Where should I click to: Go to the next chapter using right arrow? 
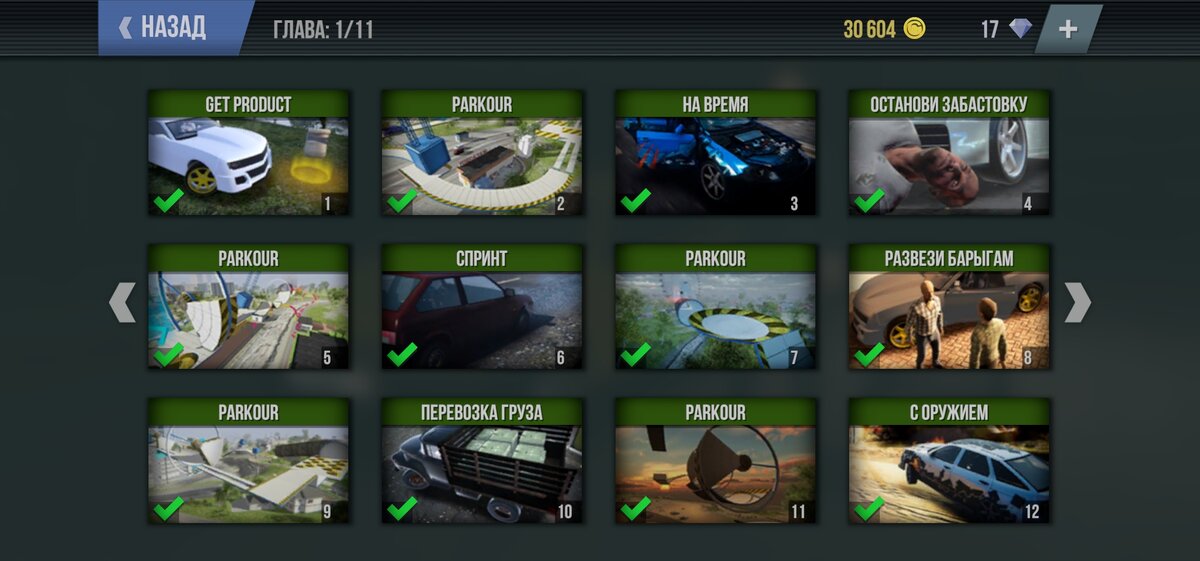pyautogui.click(x=1078, y=302)
